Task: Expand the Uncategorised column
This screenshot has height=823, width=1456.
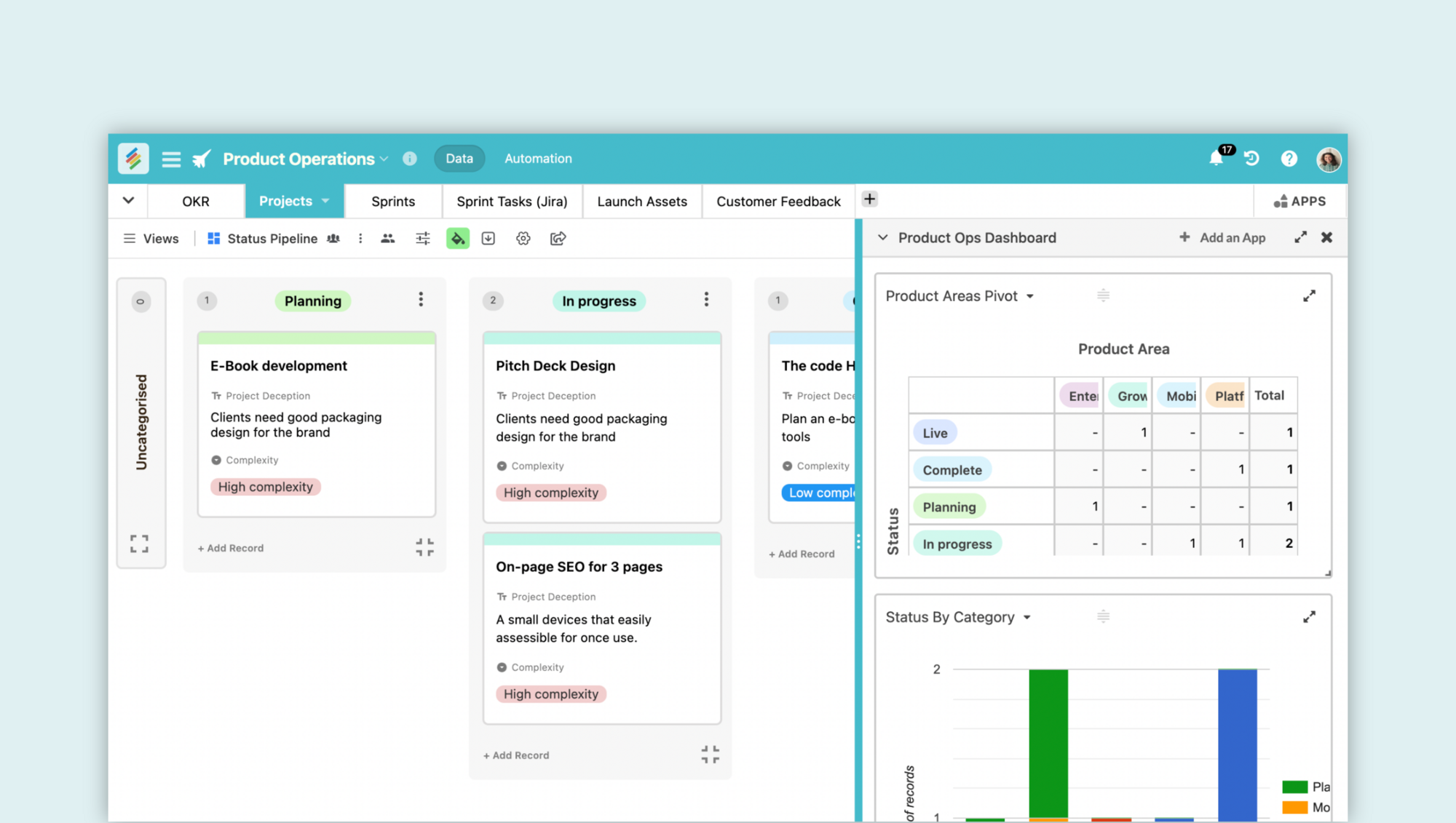Action: click(x=139, y=544)
